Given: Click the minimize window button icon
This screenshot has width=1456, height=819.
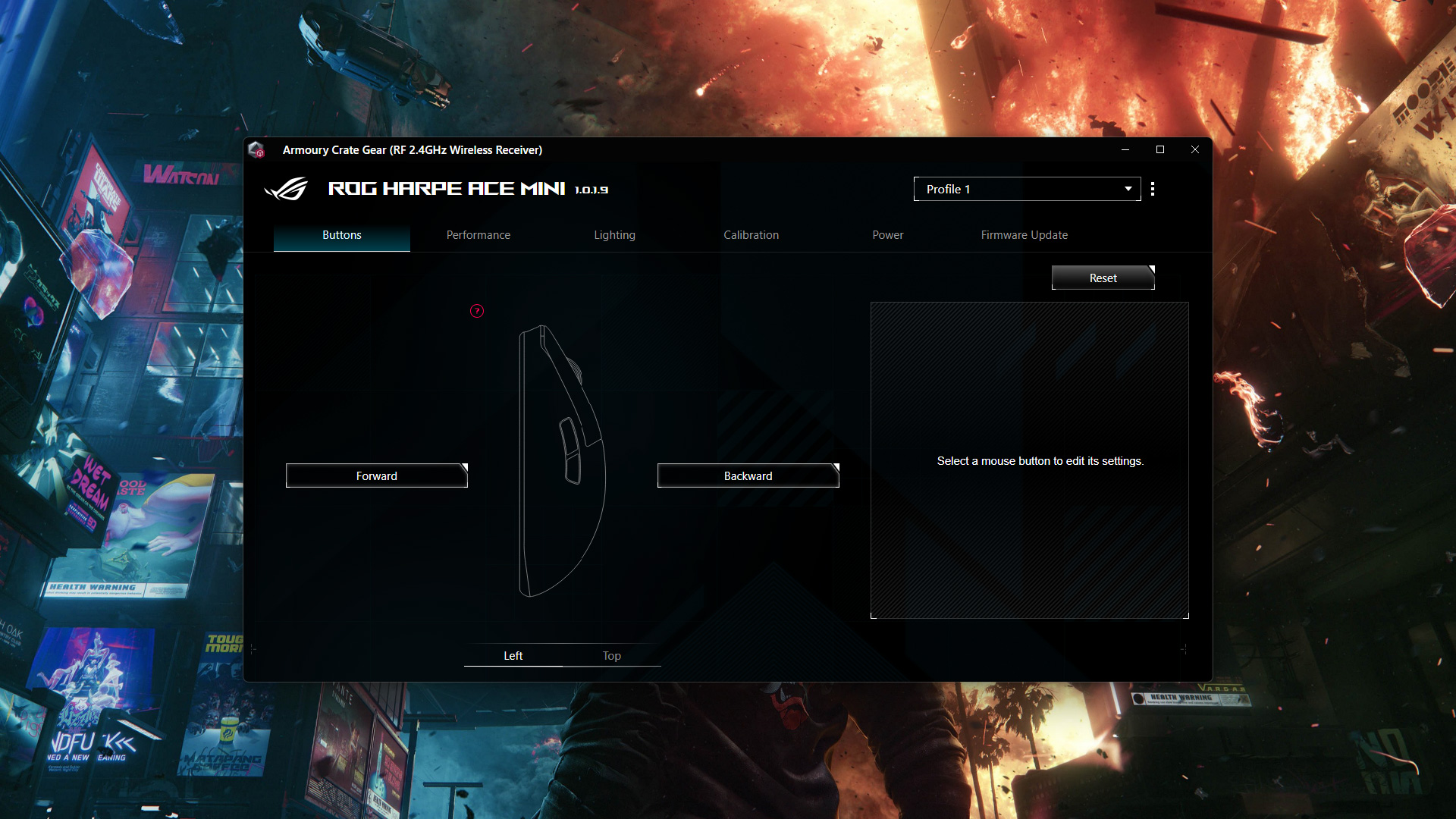Looking at the screenshot, I should tap(1125, 150).
